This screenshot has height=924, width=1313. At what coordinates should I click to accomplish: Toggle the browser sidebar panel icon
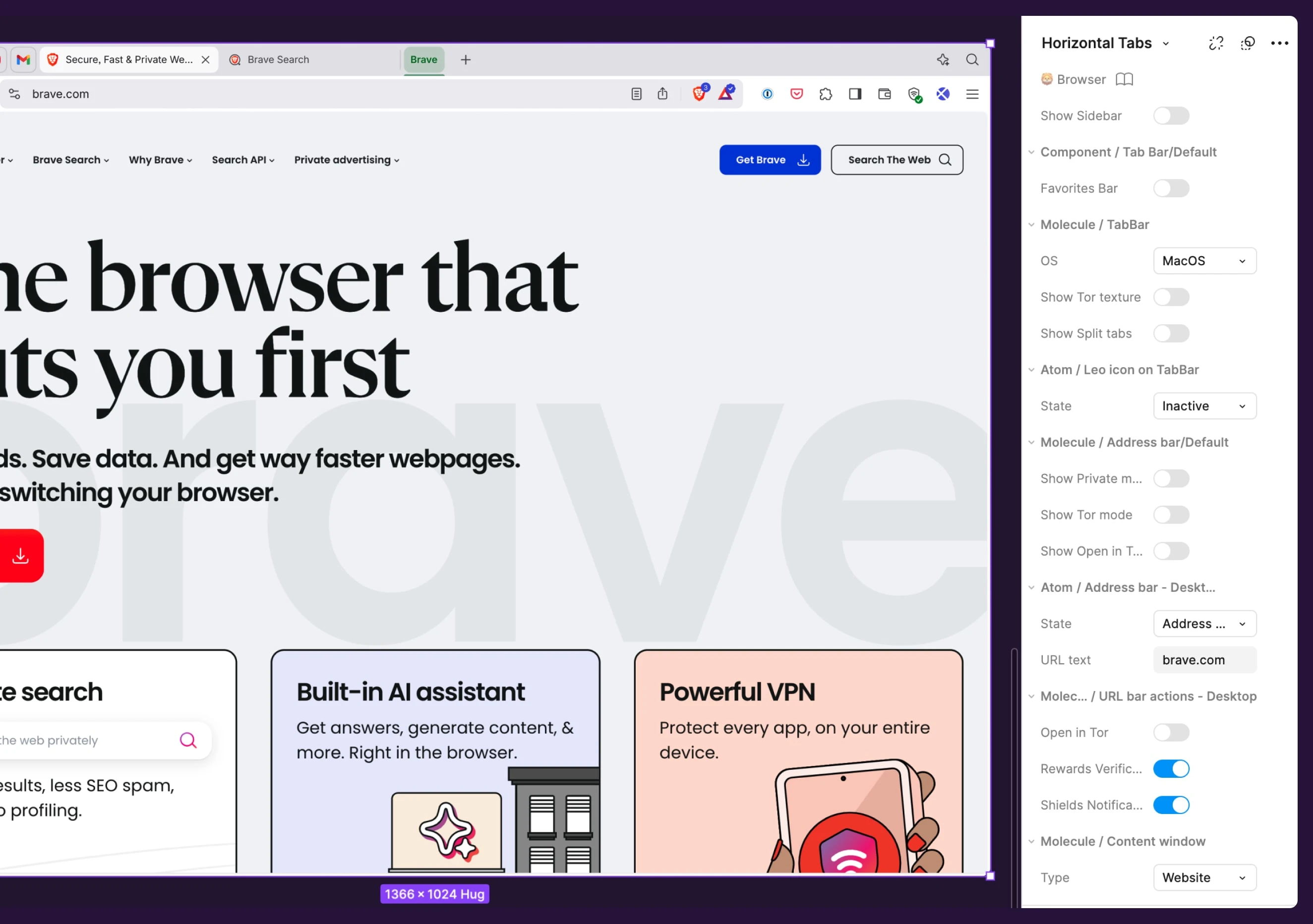click(855, 94)
